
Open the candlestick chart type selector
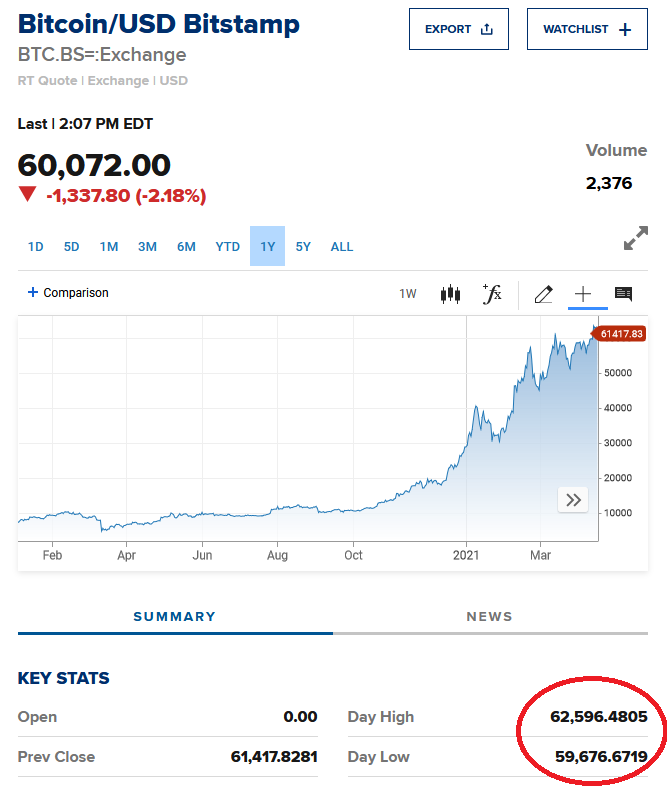point(450,294)
